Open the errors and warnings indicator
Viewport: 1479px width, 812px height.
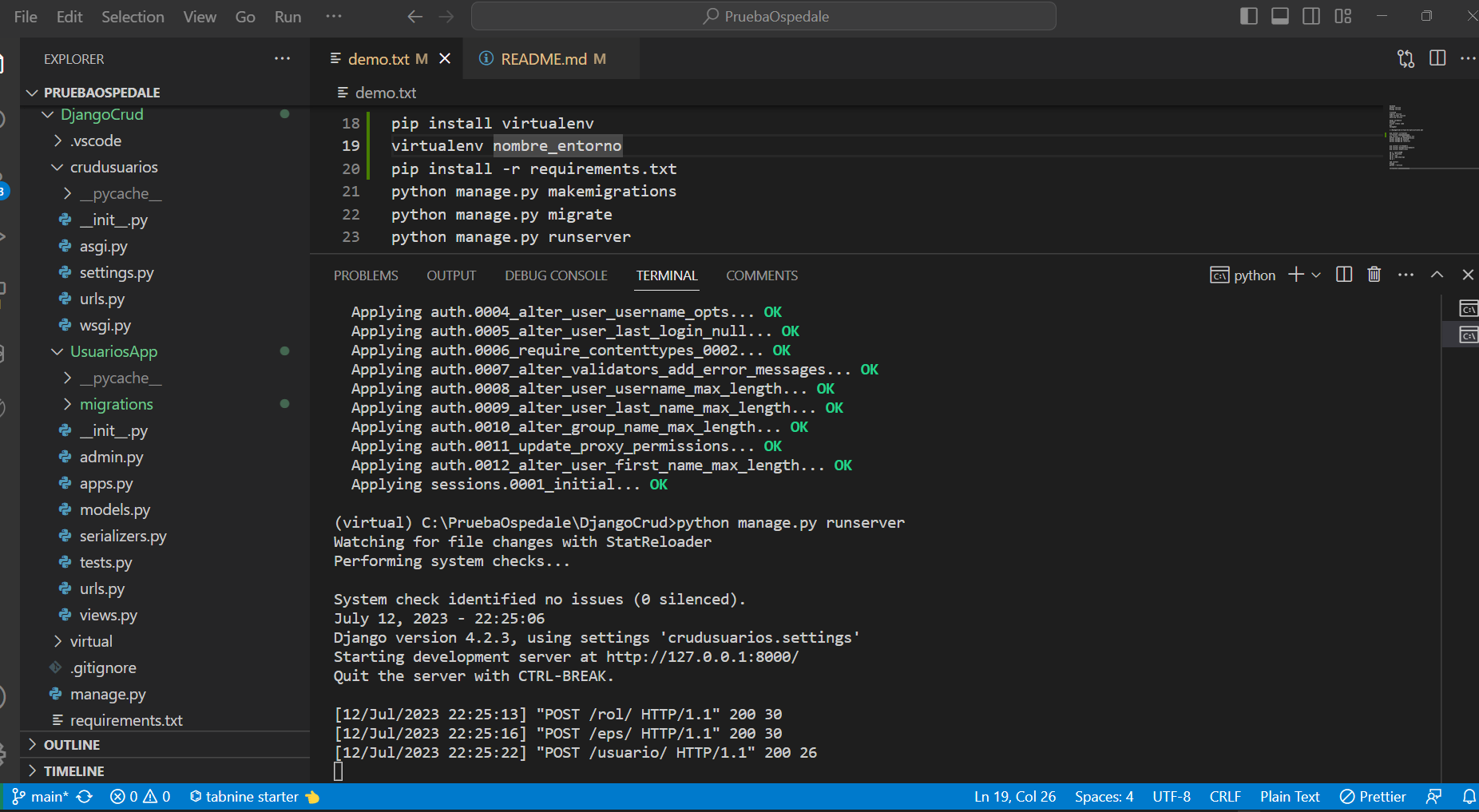(x=141, y=797)
